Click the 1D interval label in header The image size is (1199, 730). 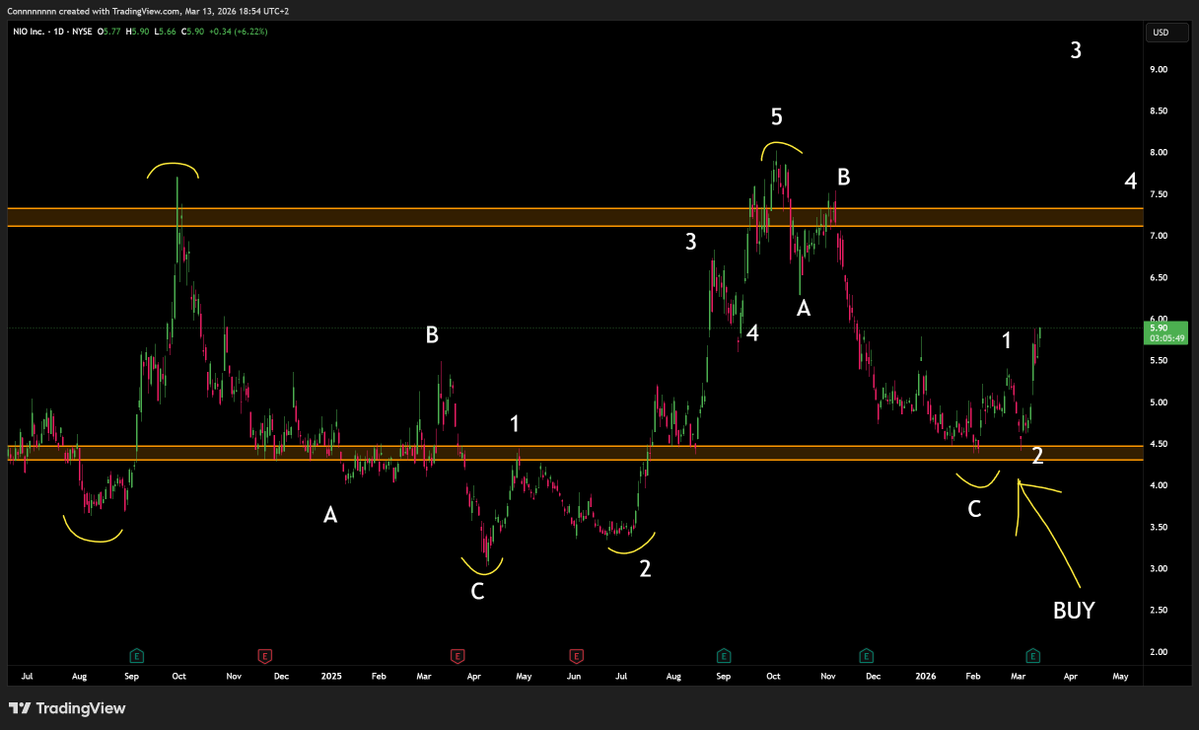click(59, 31)
